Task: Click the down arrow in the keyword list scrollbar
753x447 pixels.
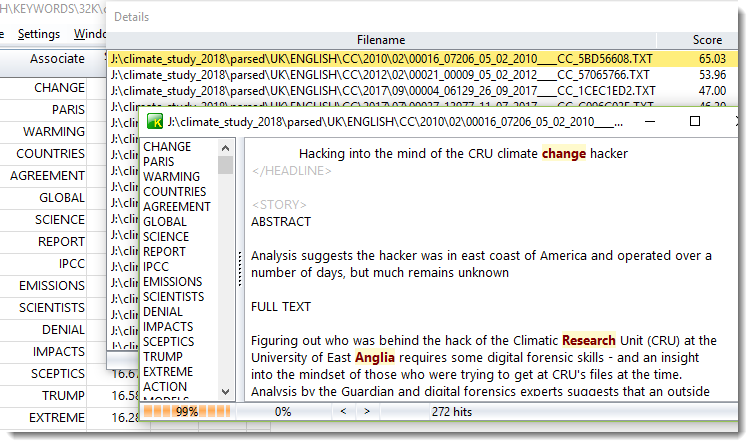Action: tap(225, 392)
